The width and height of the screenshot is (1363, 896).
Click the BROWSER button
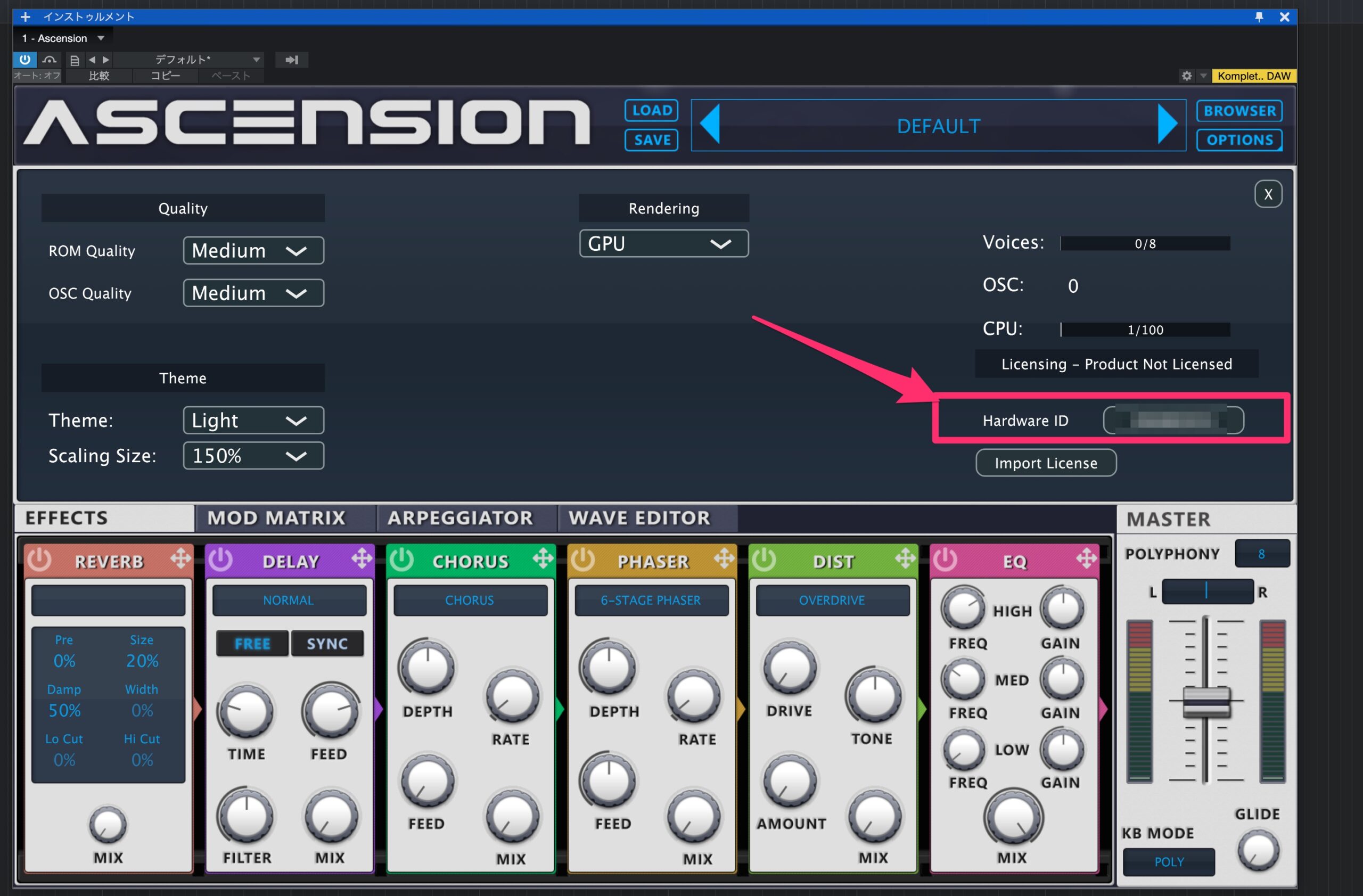point(1239,111)
